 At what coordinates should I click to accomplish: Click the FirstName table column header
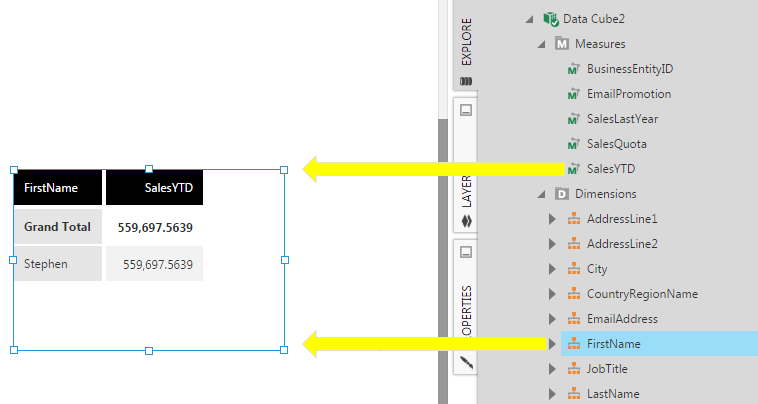point(58,188)
